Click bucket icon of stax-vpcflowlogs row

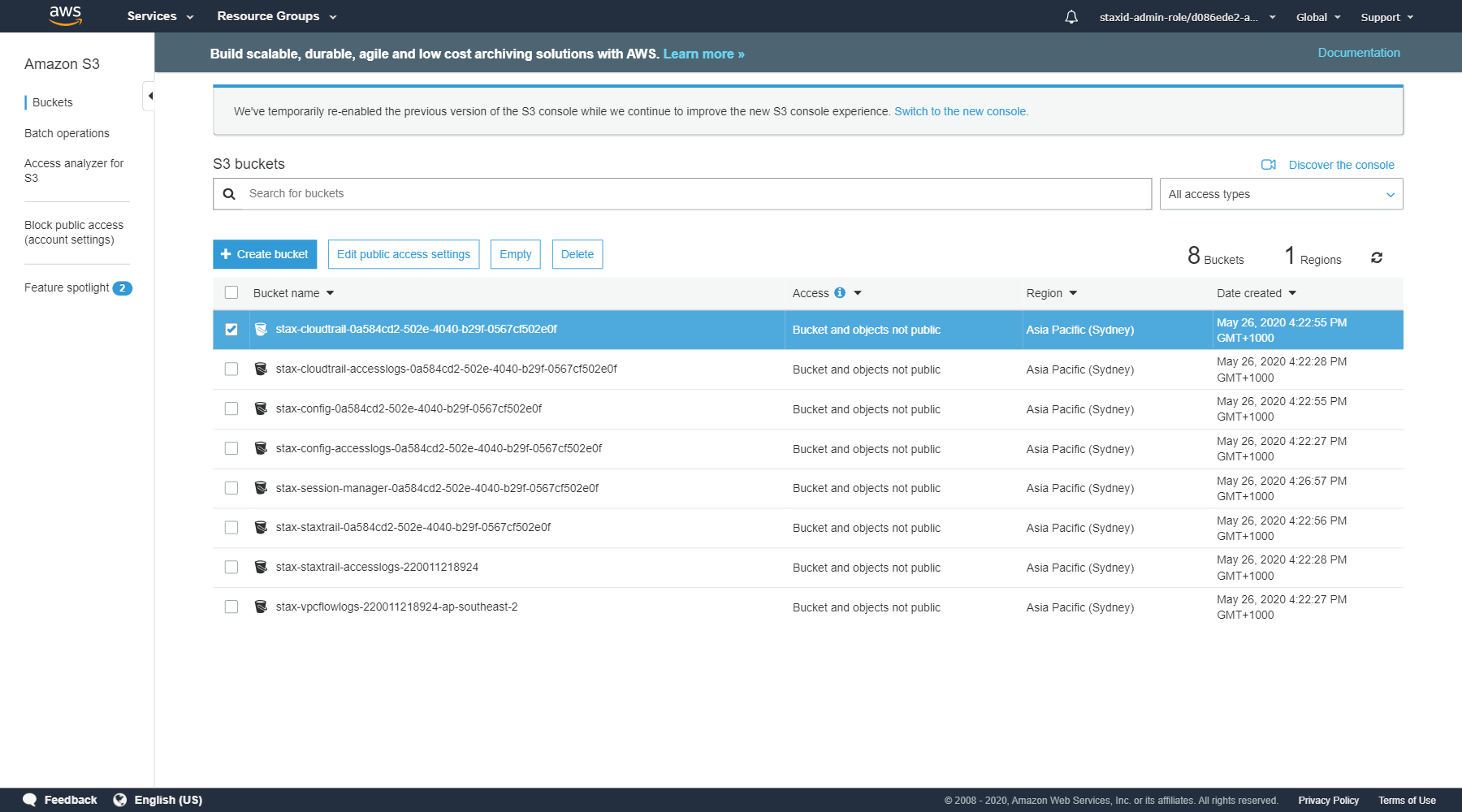[261, 607]
